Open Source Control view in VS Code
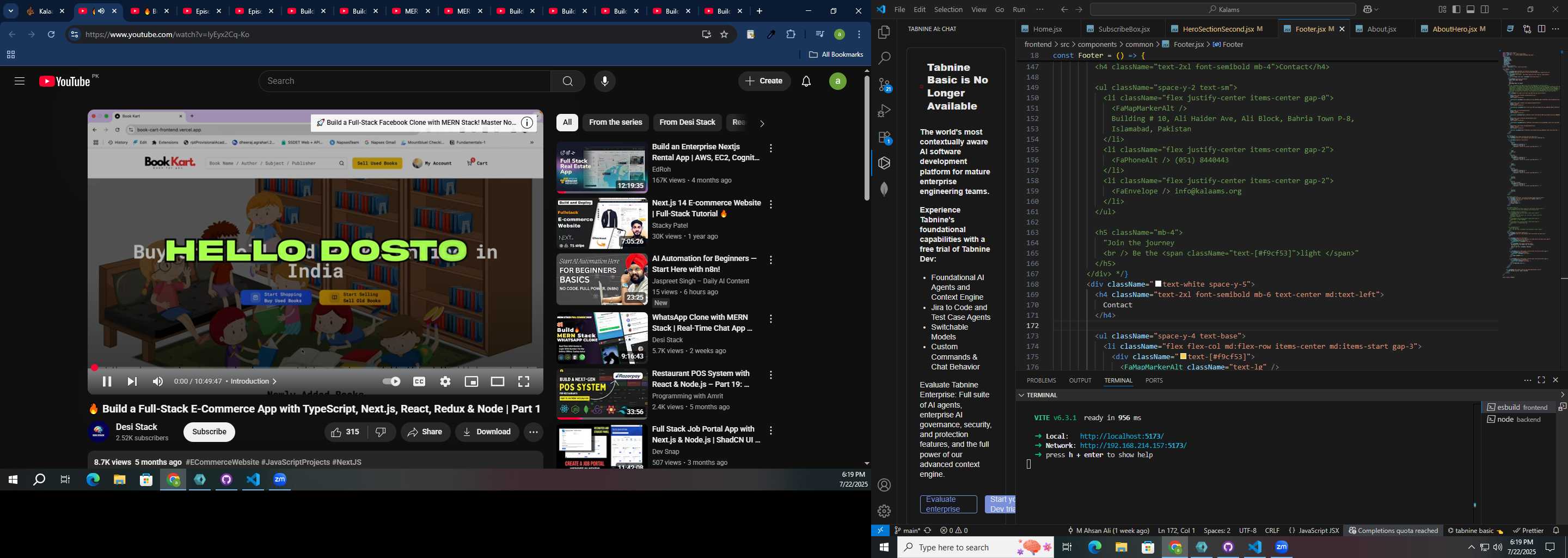This screenshot has width=1568, height=558. tap(884, 84)
